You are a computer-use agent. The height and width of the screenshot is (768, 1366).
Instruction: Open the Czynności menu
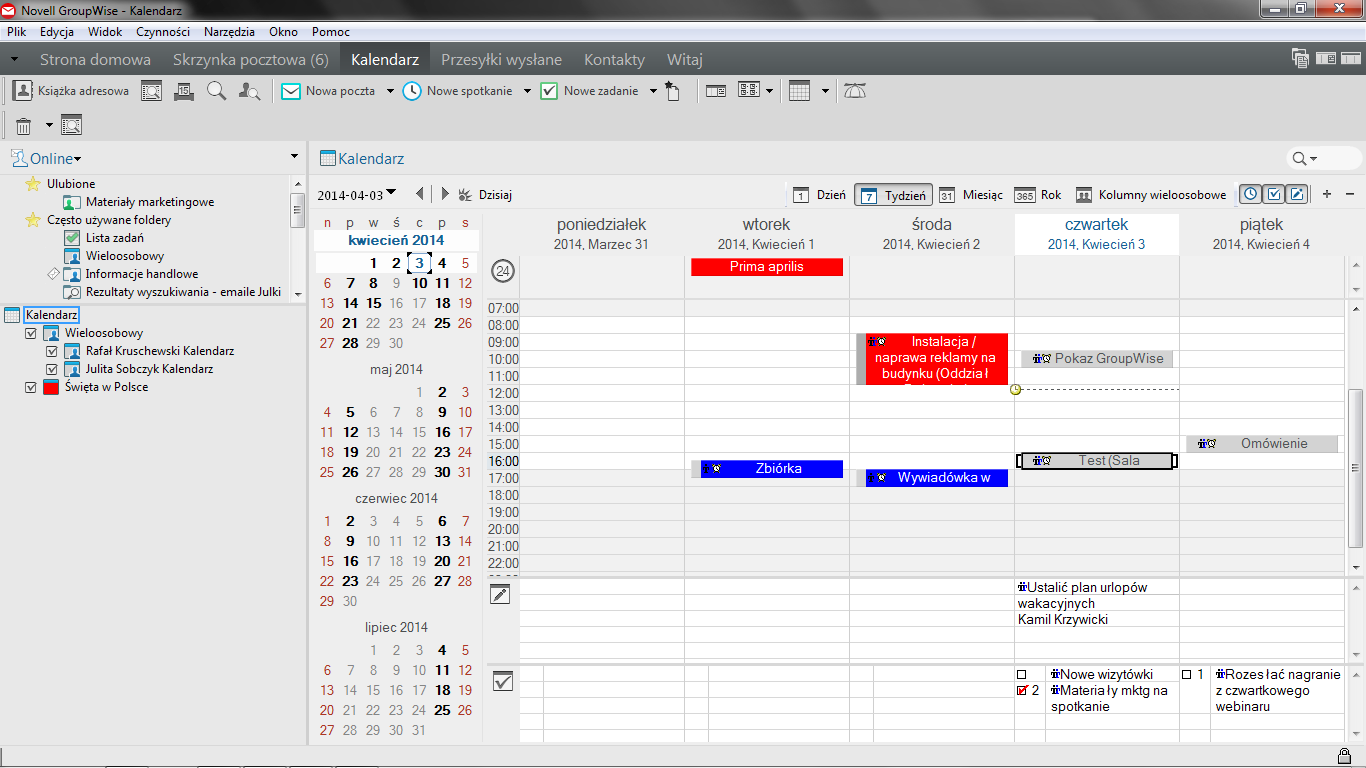pos(163,32)
